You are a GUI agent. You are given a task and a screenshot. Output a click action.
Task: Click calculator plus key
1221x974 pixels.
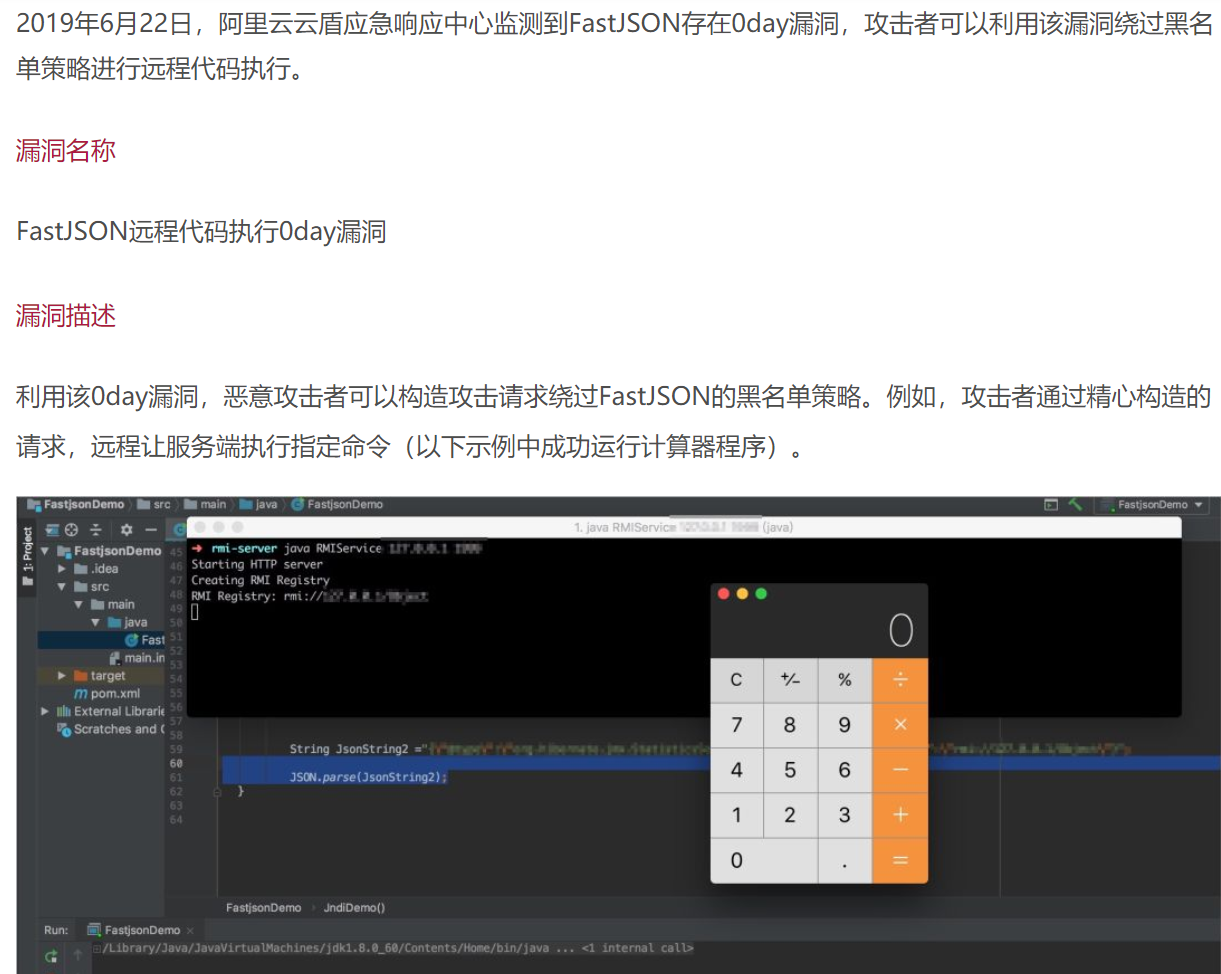tap(900, 815)
